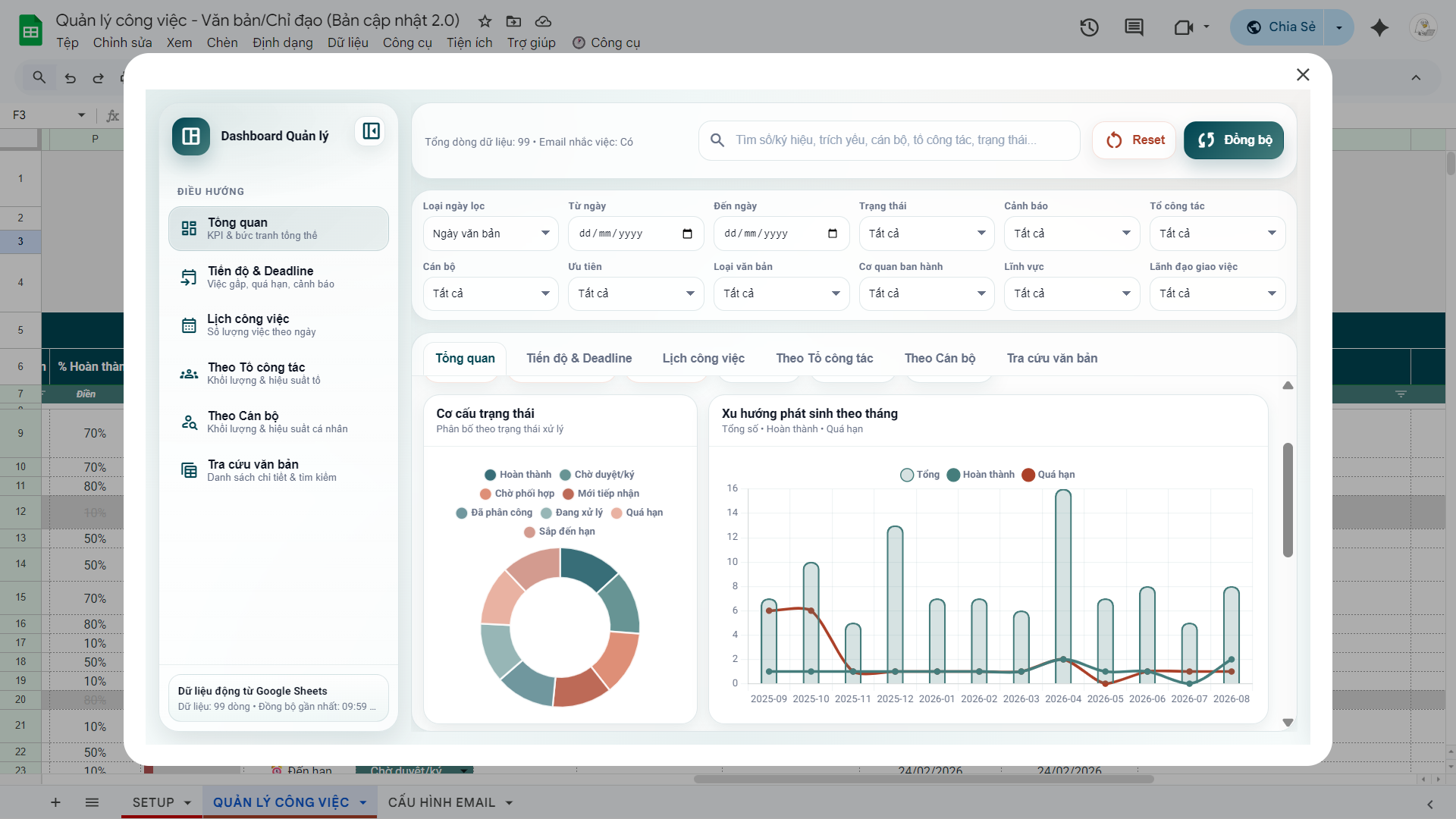The width and height of the screenshot is (1456, 819).
Task: Click the Gemini sparkle icon
Action: click(x=1379, y=28)
